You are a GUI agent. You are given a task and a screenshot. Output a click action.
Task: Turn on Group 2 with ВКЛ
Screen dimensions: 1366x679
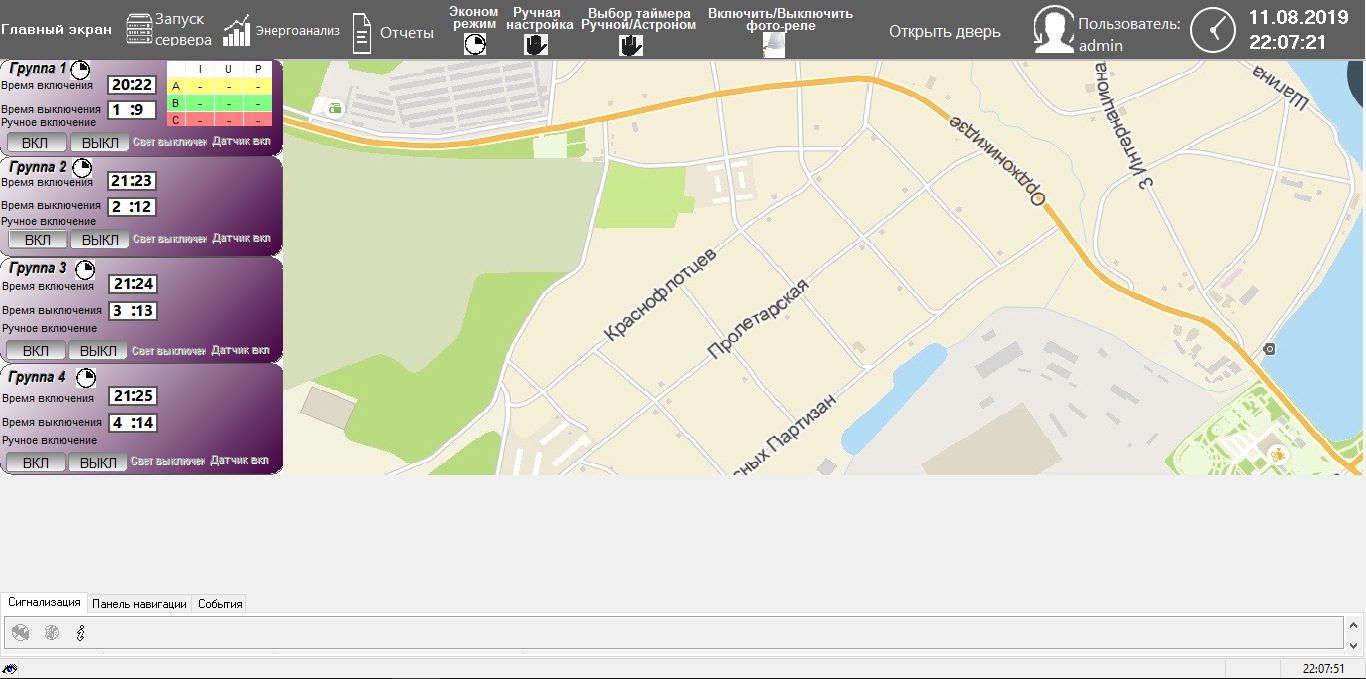37,239
